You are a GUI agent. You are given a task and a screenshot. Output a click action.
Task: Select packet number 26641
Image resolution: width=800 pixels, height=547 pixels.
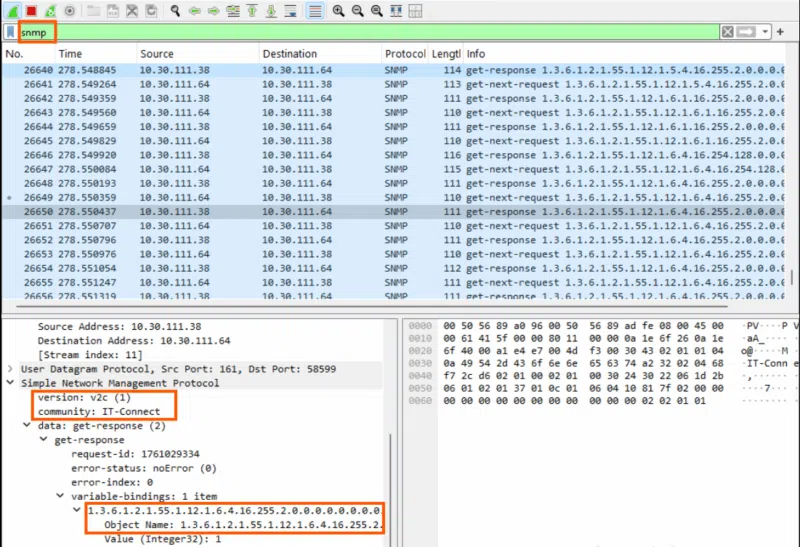pos(393,84)
